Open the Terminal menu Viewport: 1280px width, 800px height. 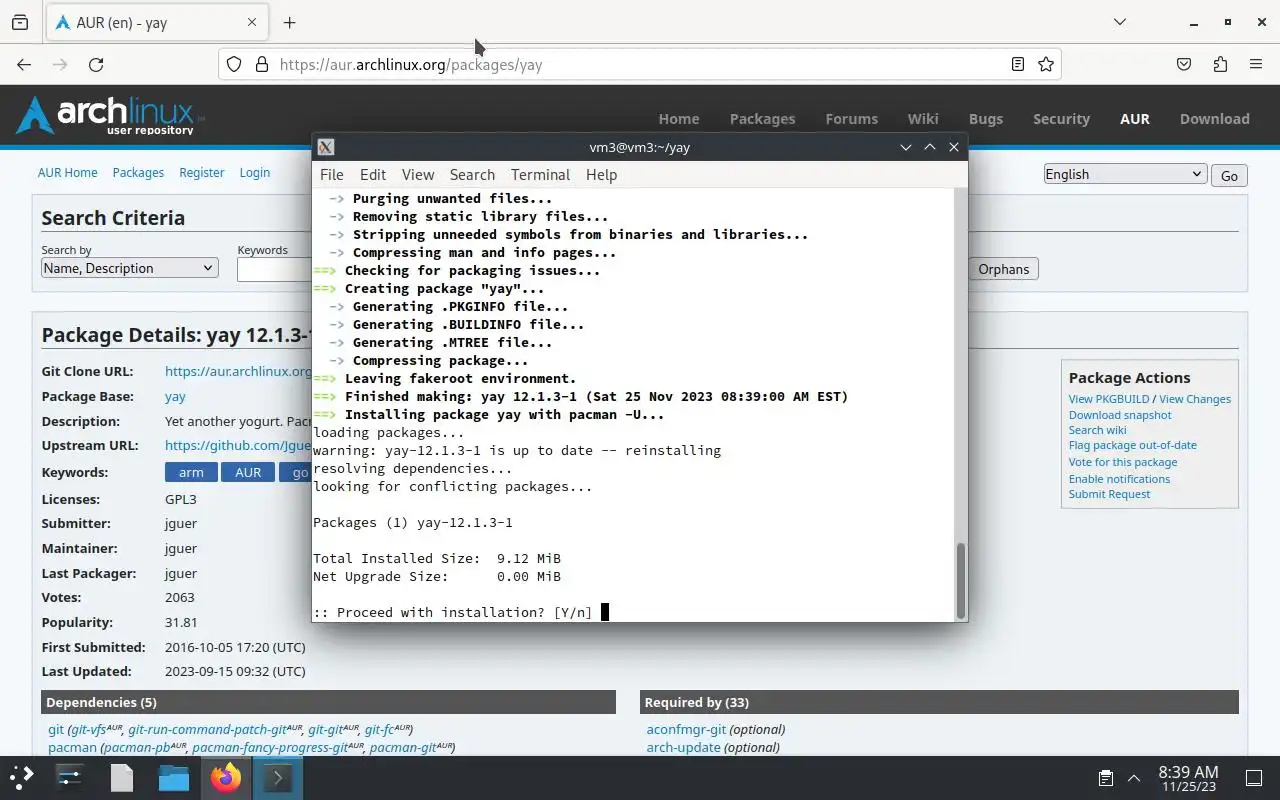click(540, 174)
